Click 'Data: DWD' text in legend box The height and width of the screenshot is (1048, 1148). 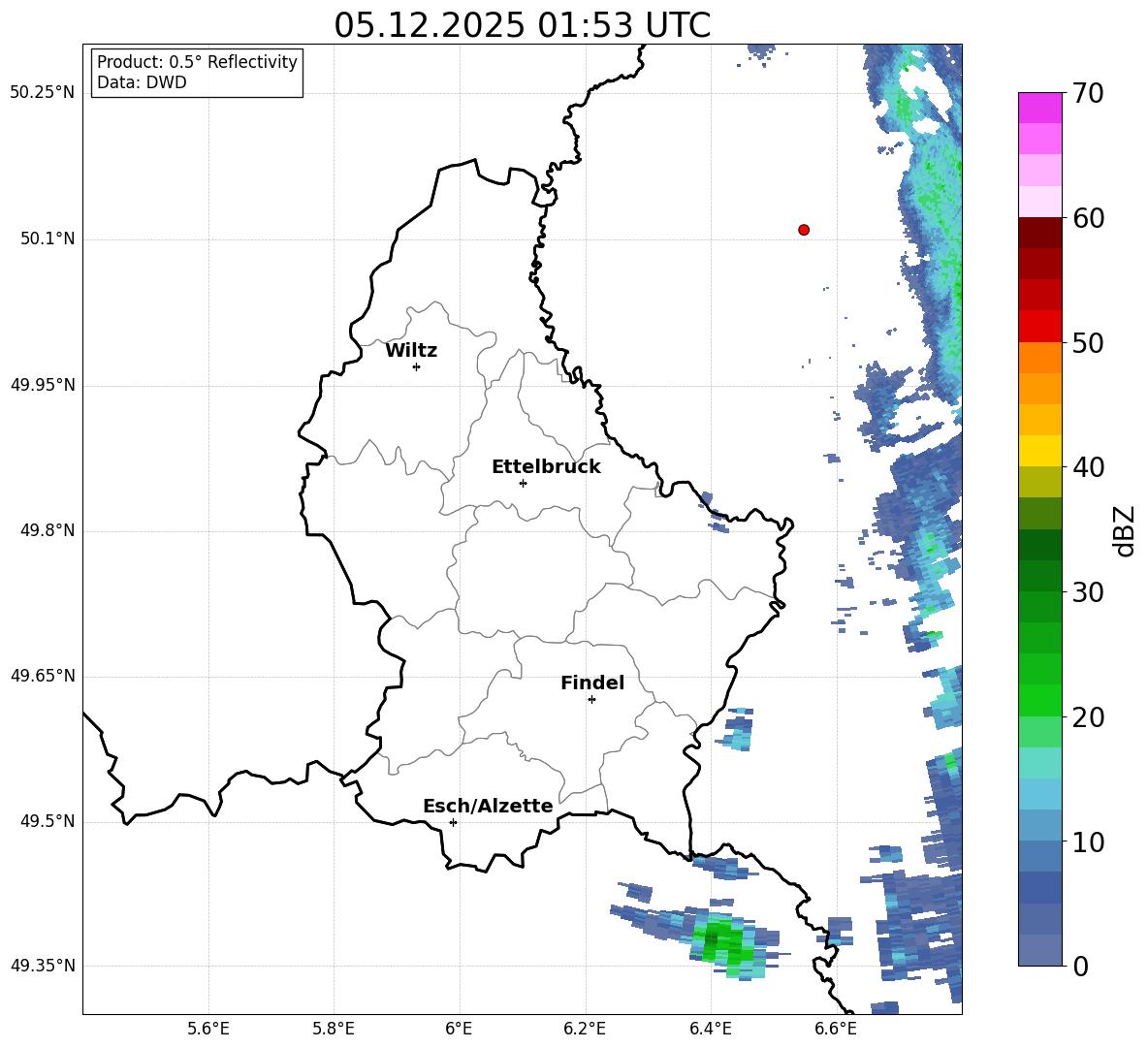pyautogui.click(x=142, y=82)
